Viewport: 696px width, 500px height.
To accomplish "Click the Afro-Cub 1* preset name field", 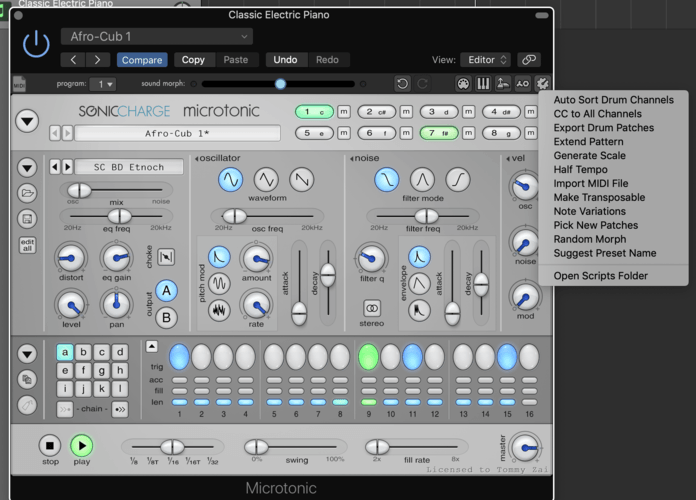I will (x=178, y=133).
